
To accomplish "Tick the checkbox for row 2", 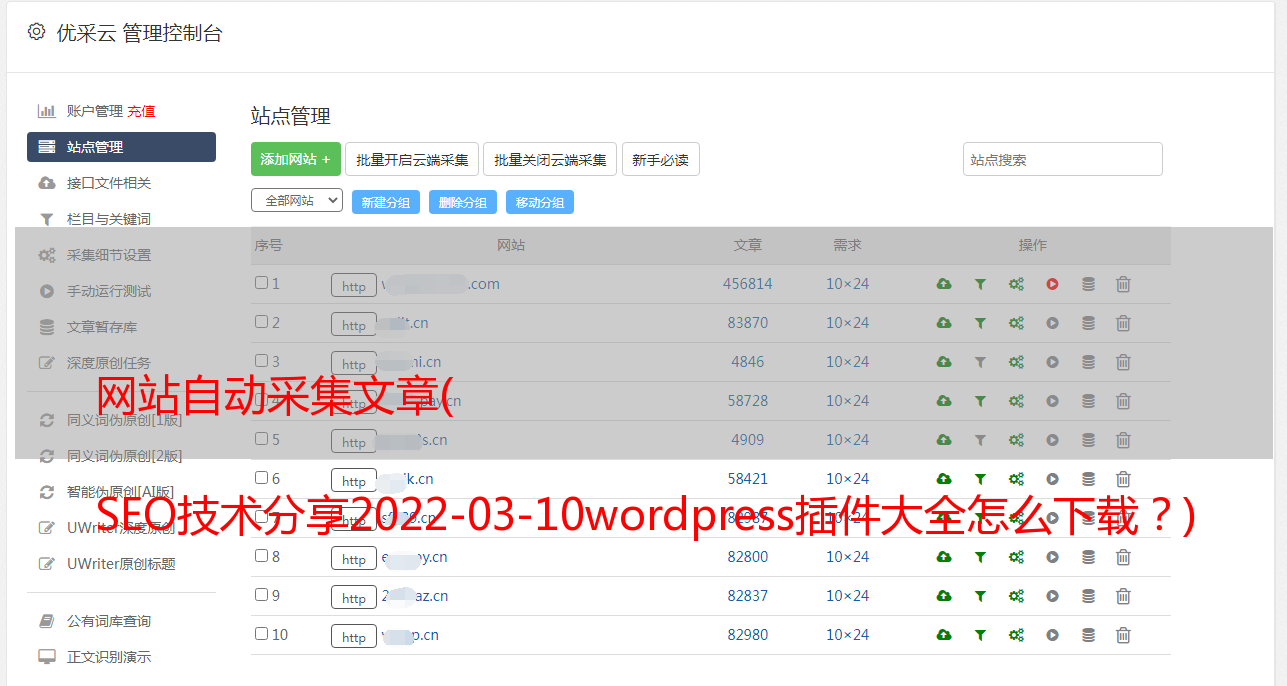I will 261,322.
